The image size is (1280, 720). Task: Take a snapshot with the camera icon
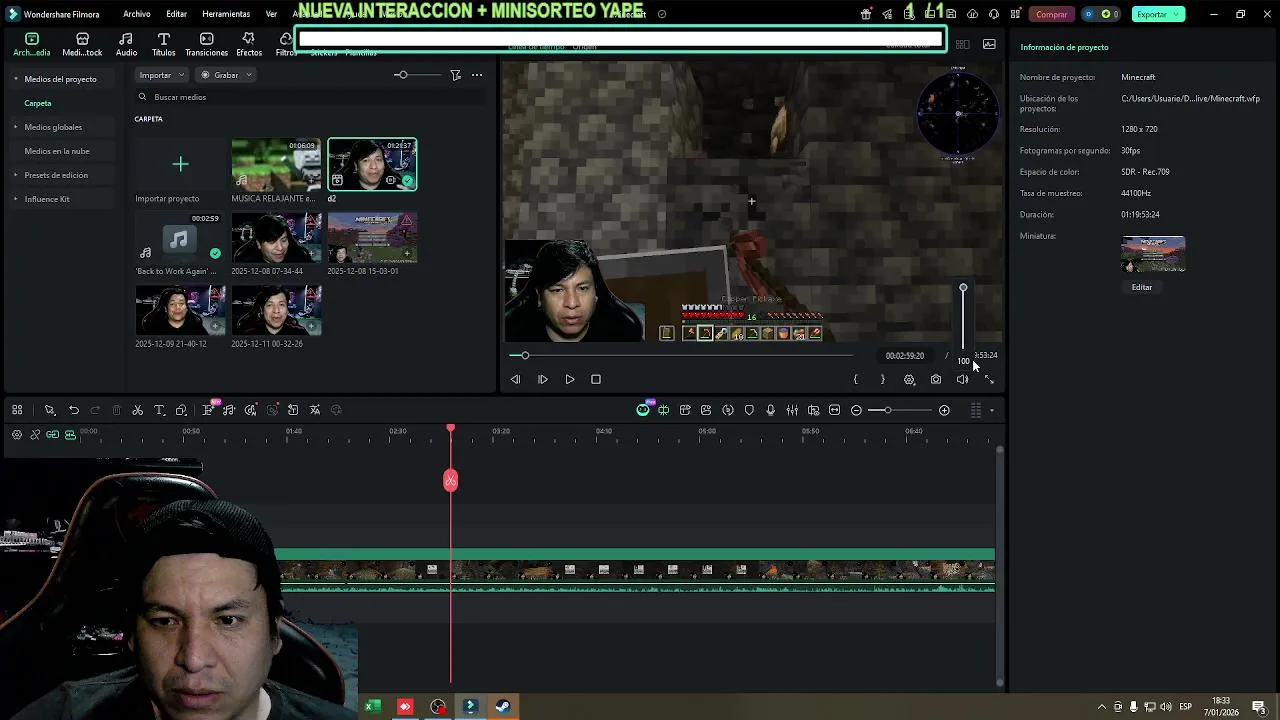[x=936, y=379]
